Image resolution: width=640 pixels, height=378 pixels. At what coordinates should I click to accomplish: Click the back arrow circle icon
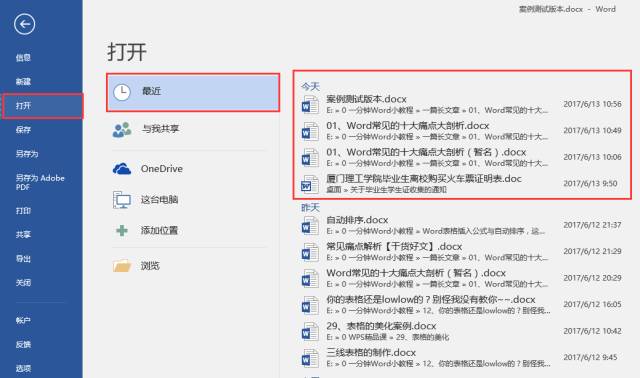[24, 24]
